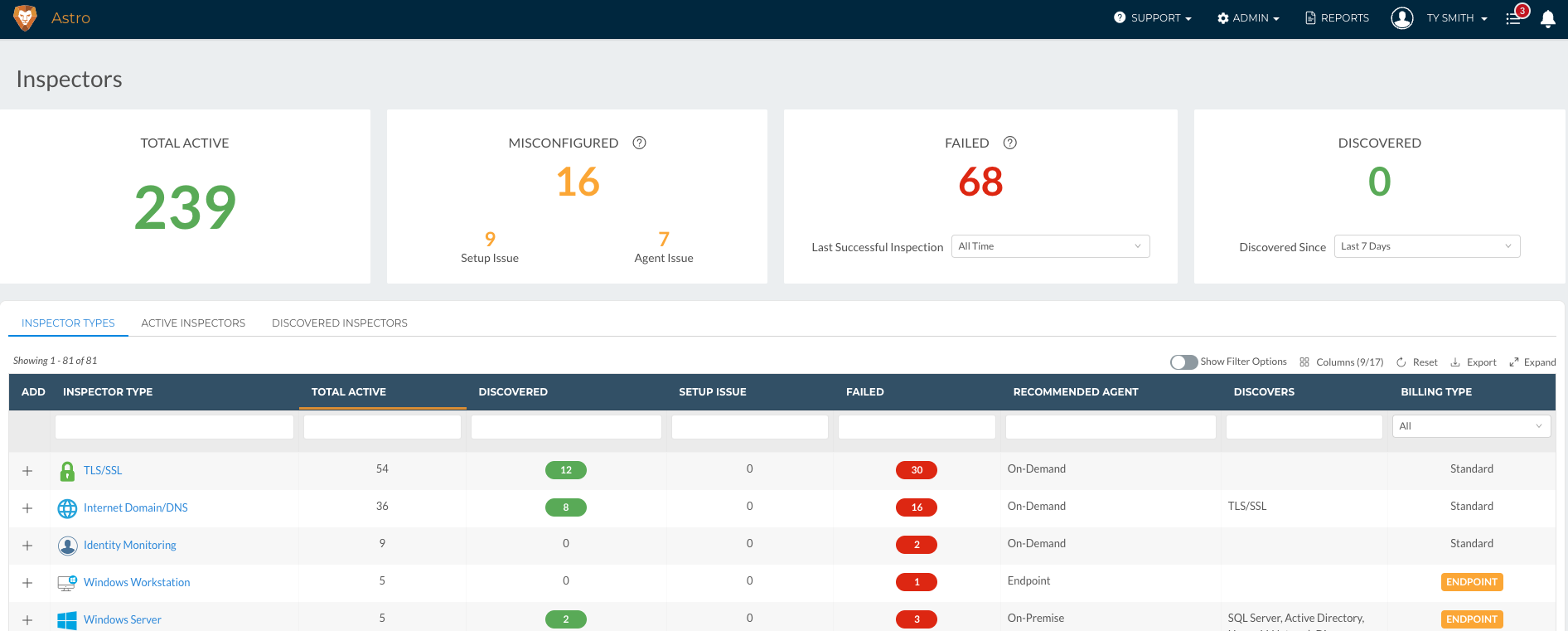
Task: Open the notifications bell icon
Action: (x=1547, y=19)
